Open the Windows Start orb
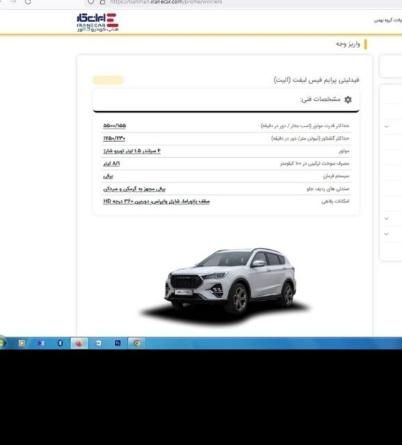This screenshot has width=402, height=445. click(2, 343)
